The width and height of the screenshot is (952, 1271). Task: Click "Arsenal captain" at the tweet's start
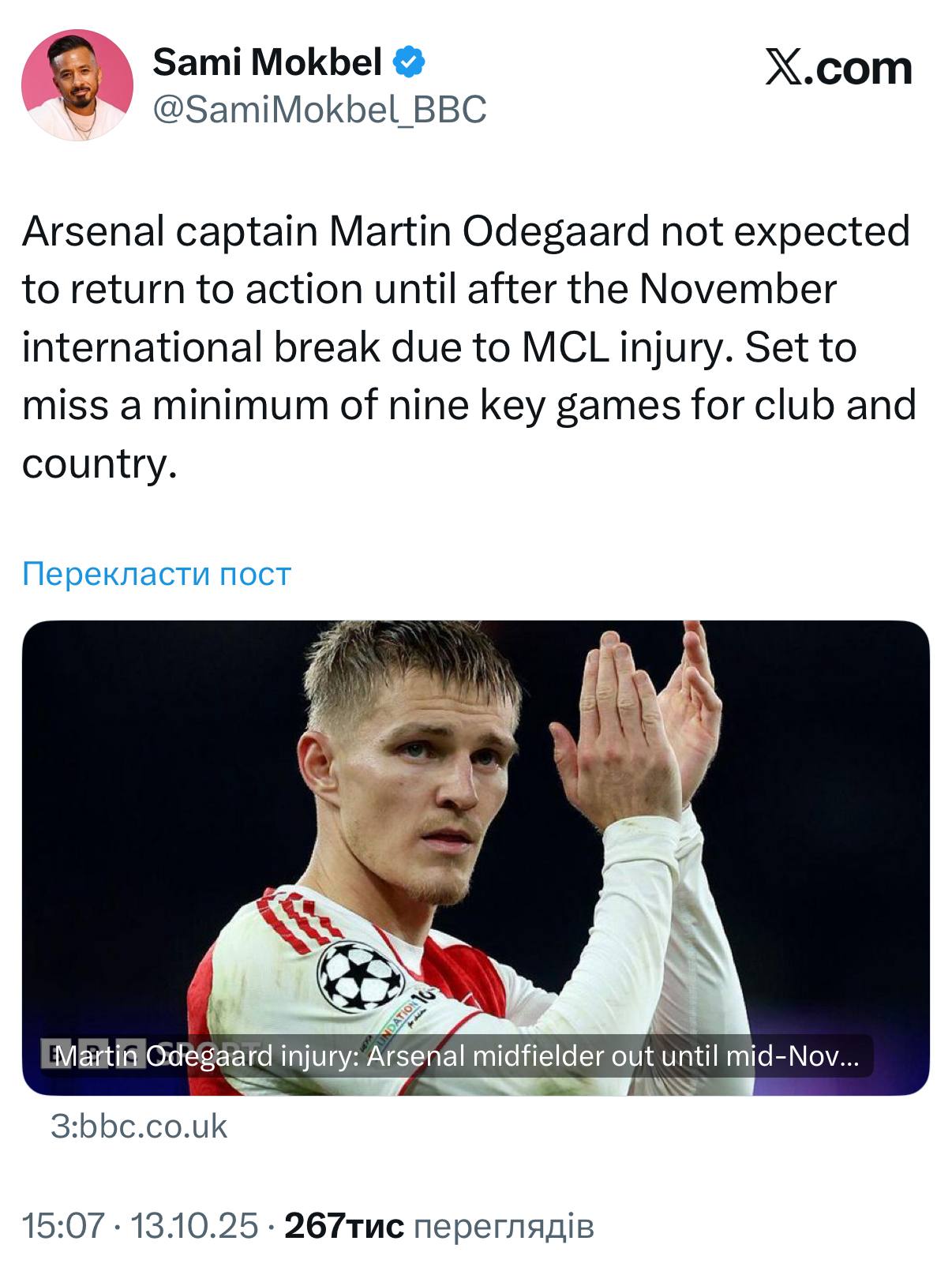pyautogui.click(x=169, y=231)
